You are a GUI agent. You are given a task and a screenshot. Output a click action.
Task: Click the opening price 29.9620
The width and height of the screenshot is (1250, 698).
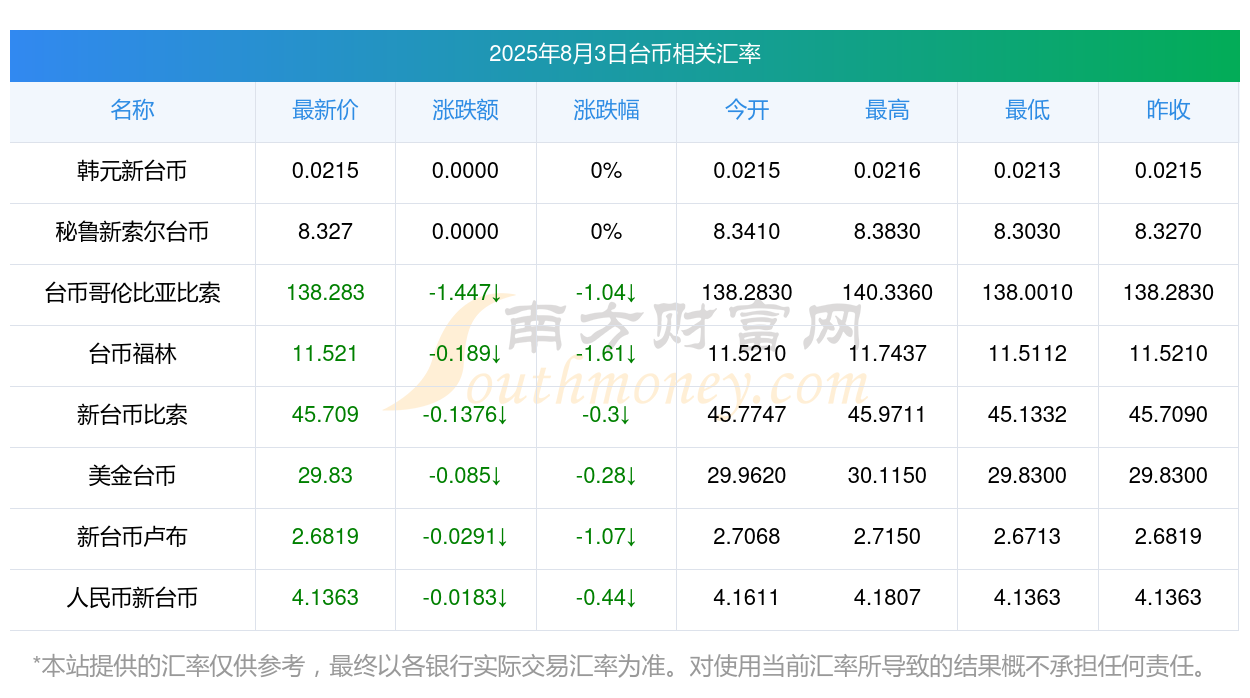[x=747, y=476]
